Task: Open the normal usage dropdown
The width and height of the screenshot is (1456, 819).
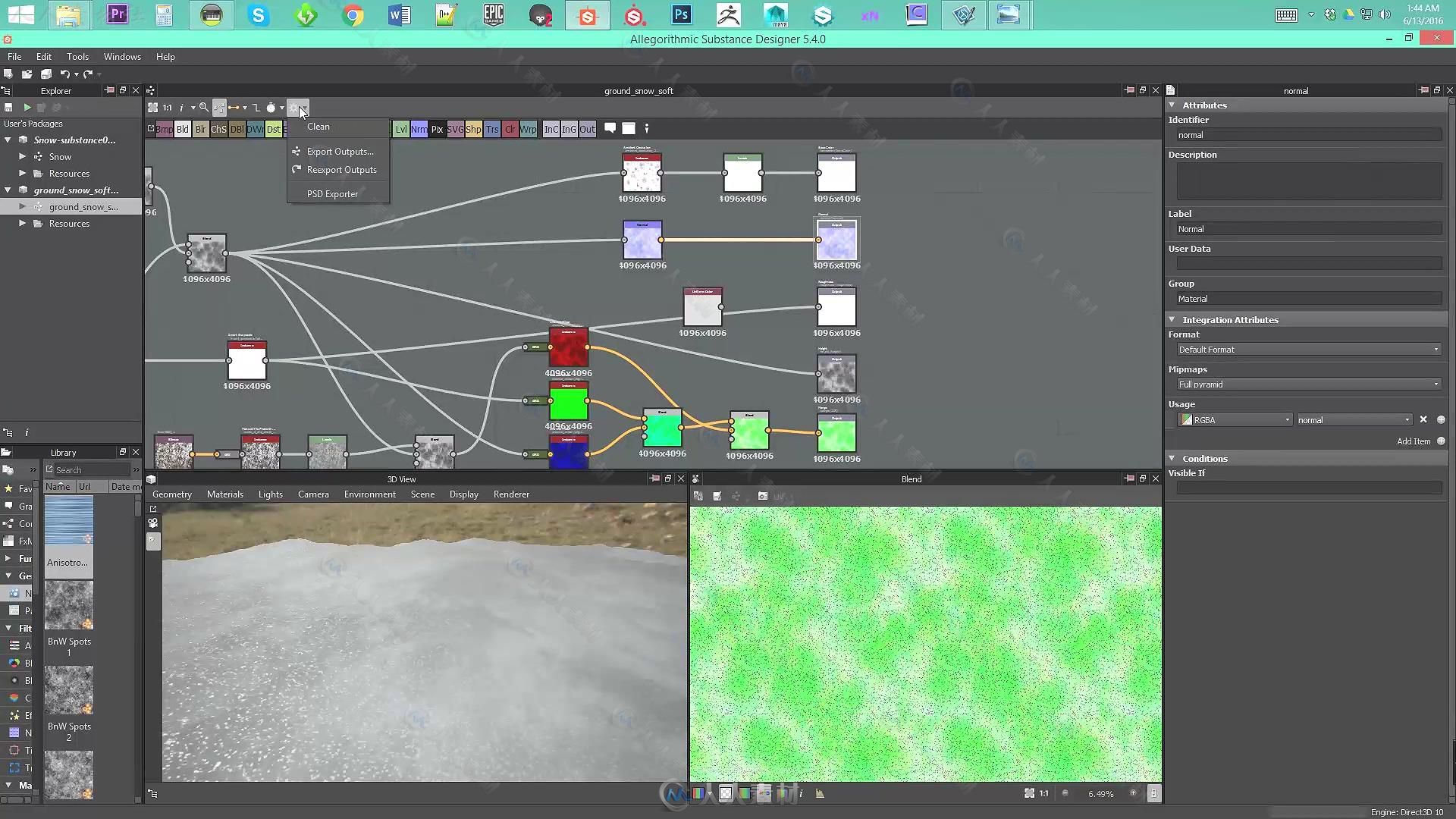Action: [x=1354, y=419]
